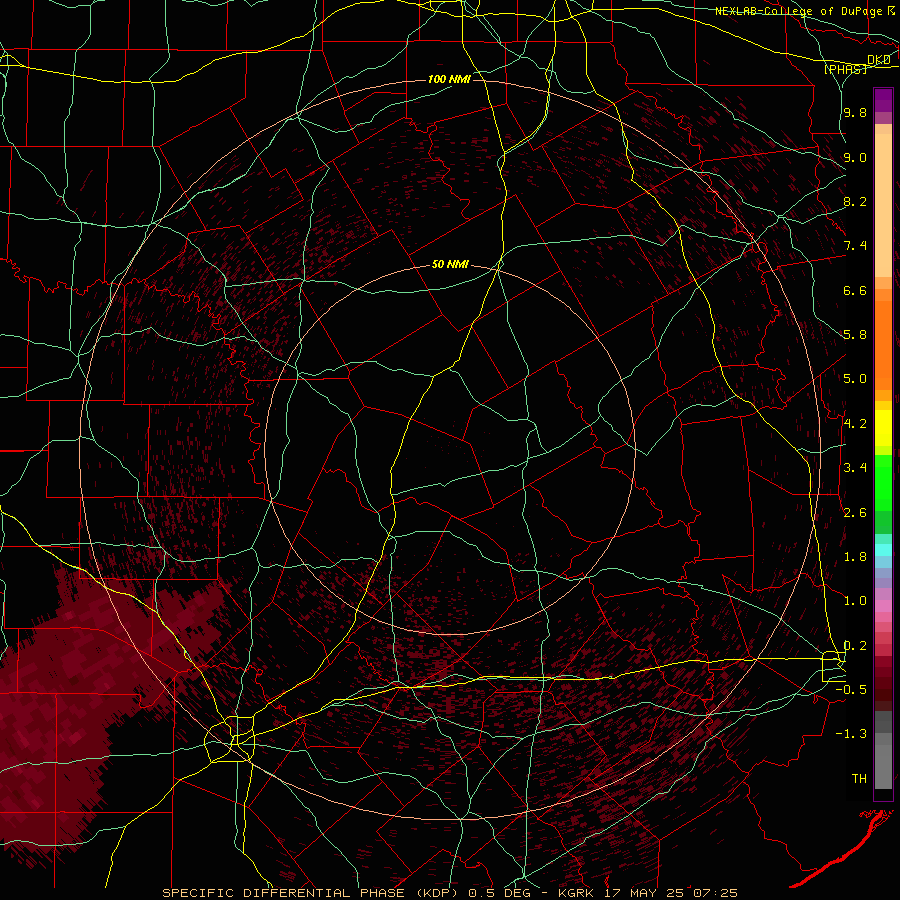The image size is (900, 900).
Task: Click the 07:25 timestamp
Action: coord(713,893)
